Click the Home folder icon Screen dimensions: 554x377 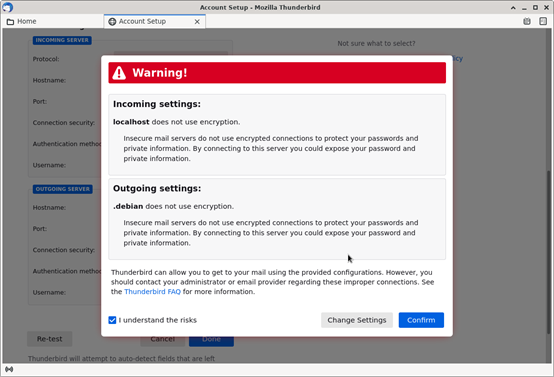point(11,22)
